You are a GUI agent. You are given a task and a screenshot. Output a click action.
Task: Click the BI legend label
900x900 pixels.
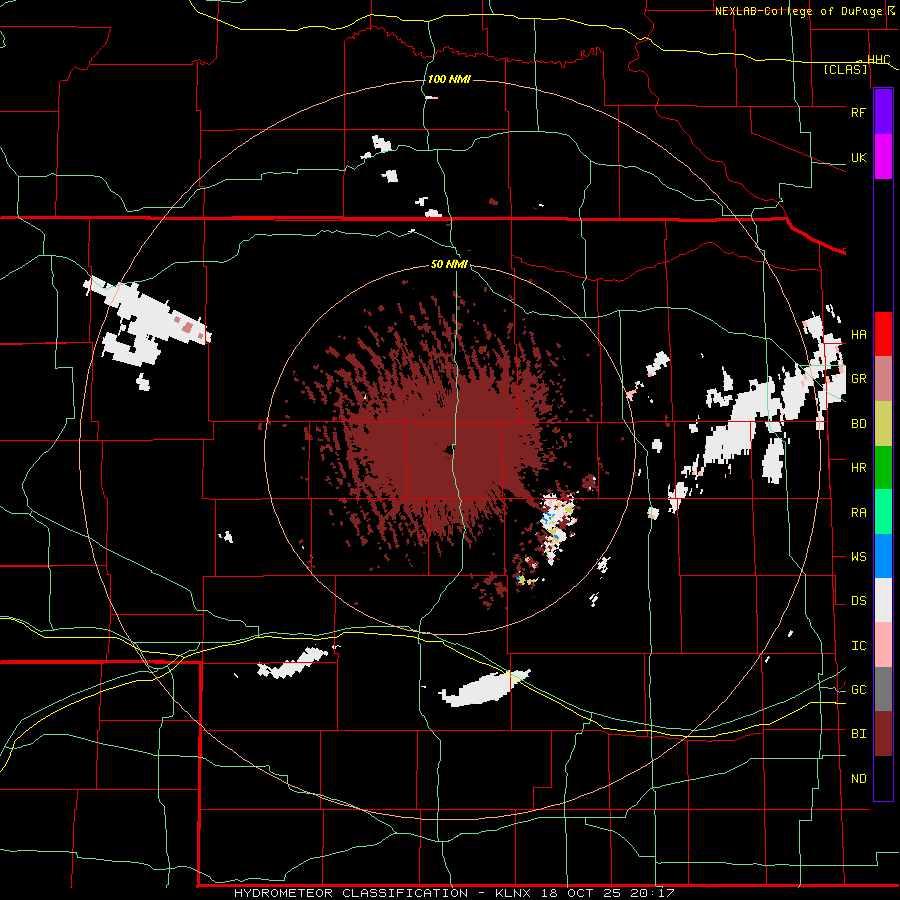[858, 734]
